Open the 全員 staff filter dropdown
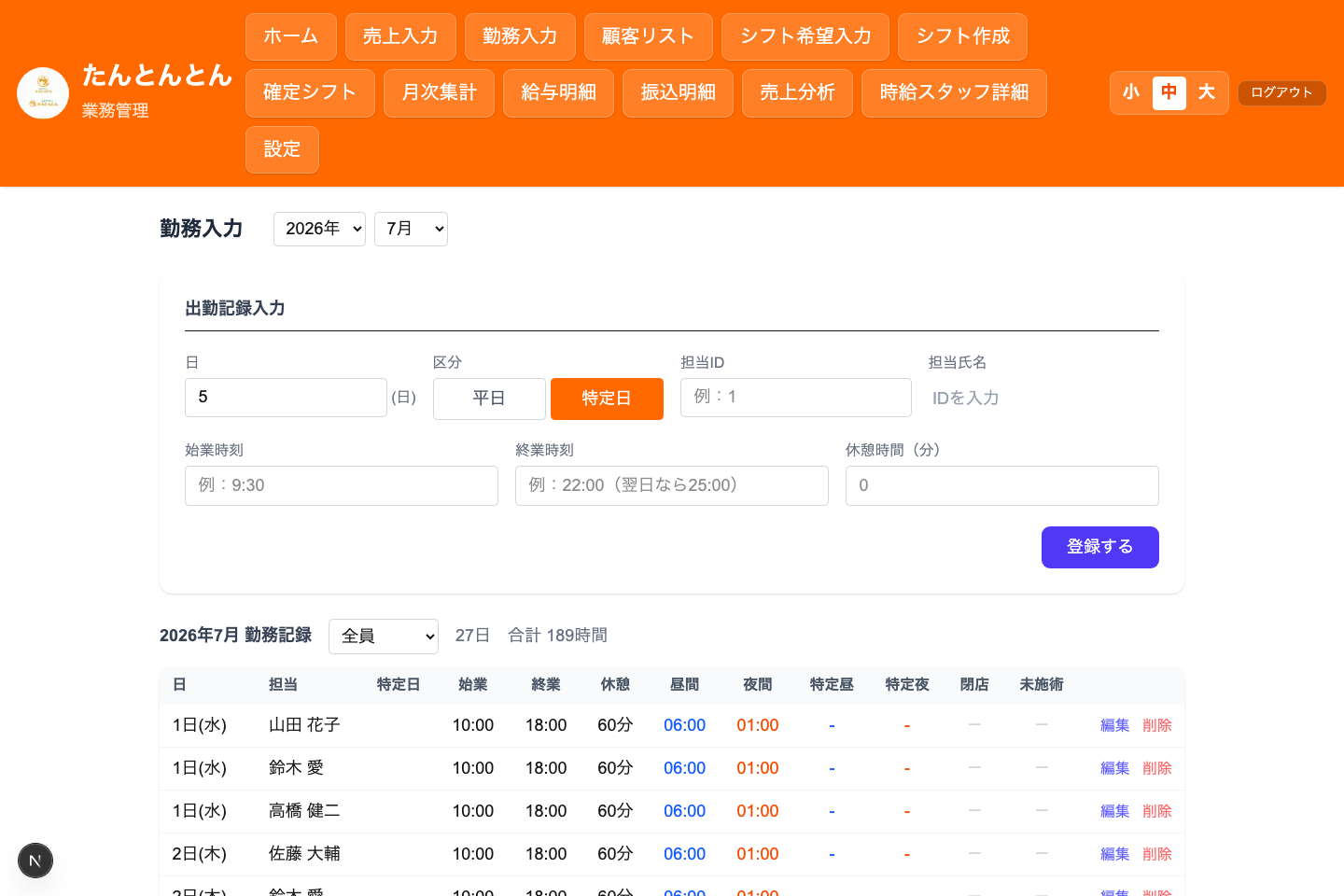The image size is (1344, 896). (x=384, y=637)
